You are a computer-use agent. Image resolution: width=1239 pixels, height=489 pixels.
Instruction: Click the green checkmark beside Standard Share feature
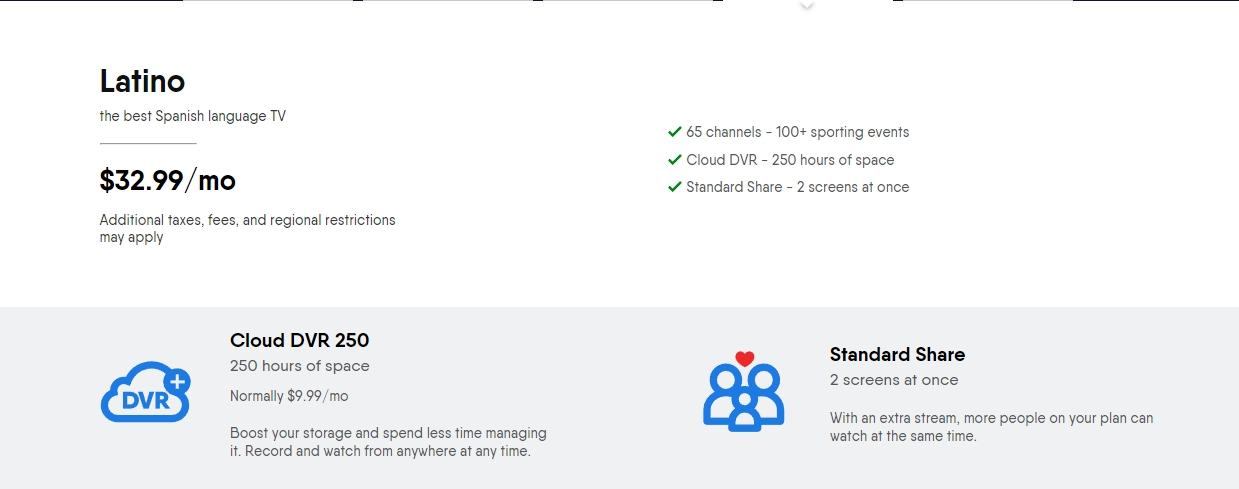click(675, 186)
